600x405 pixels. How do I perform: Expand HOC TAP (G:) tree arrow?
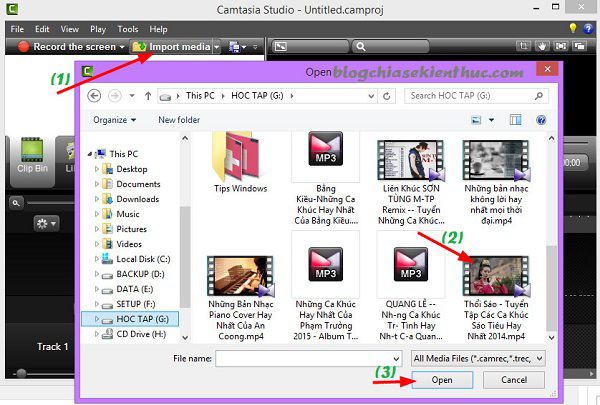pos(96,319)
